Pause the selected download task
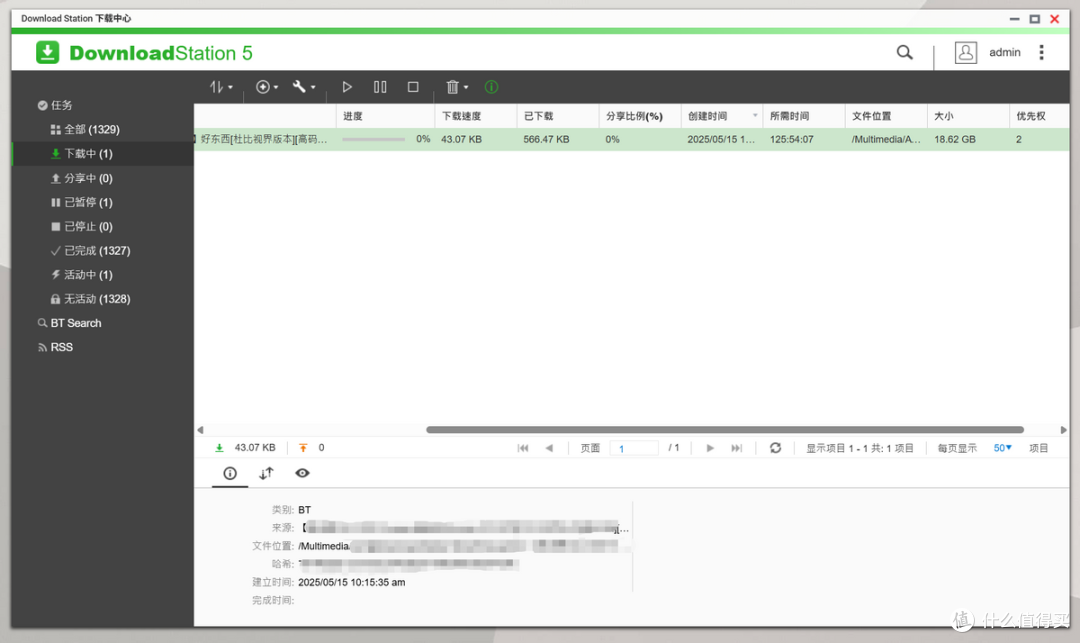The height and width of the screenshot is (643, 1080). click(x=380, y=87)
